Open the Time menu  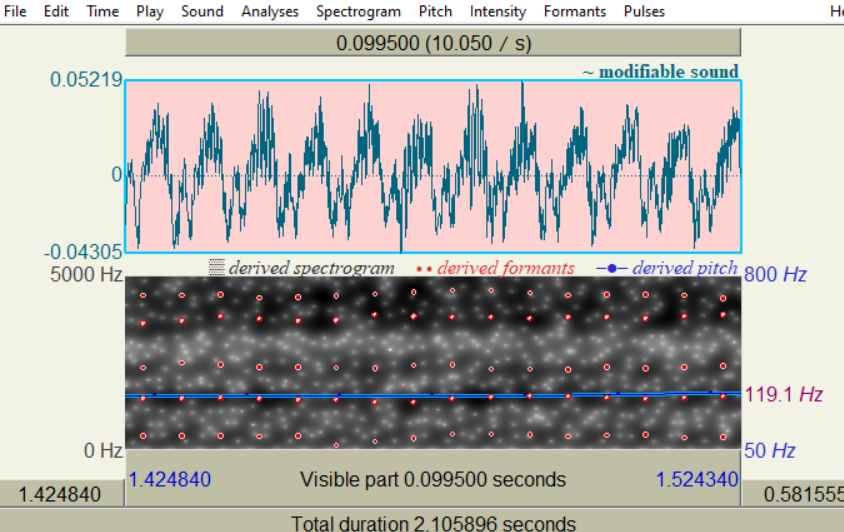[x=102, y=11]
